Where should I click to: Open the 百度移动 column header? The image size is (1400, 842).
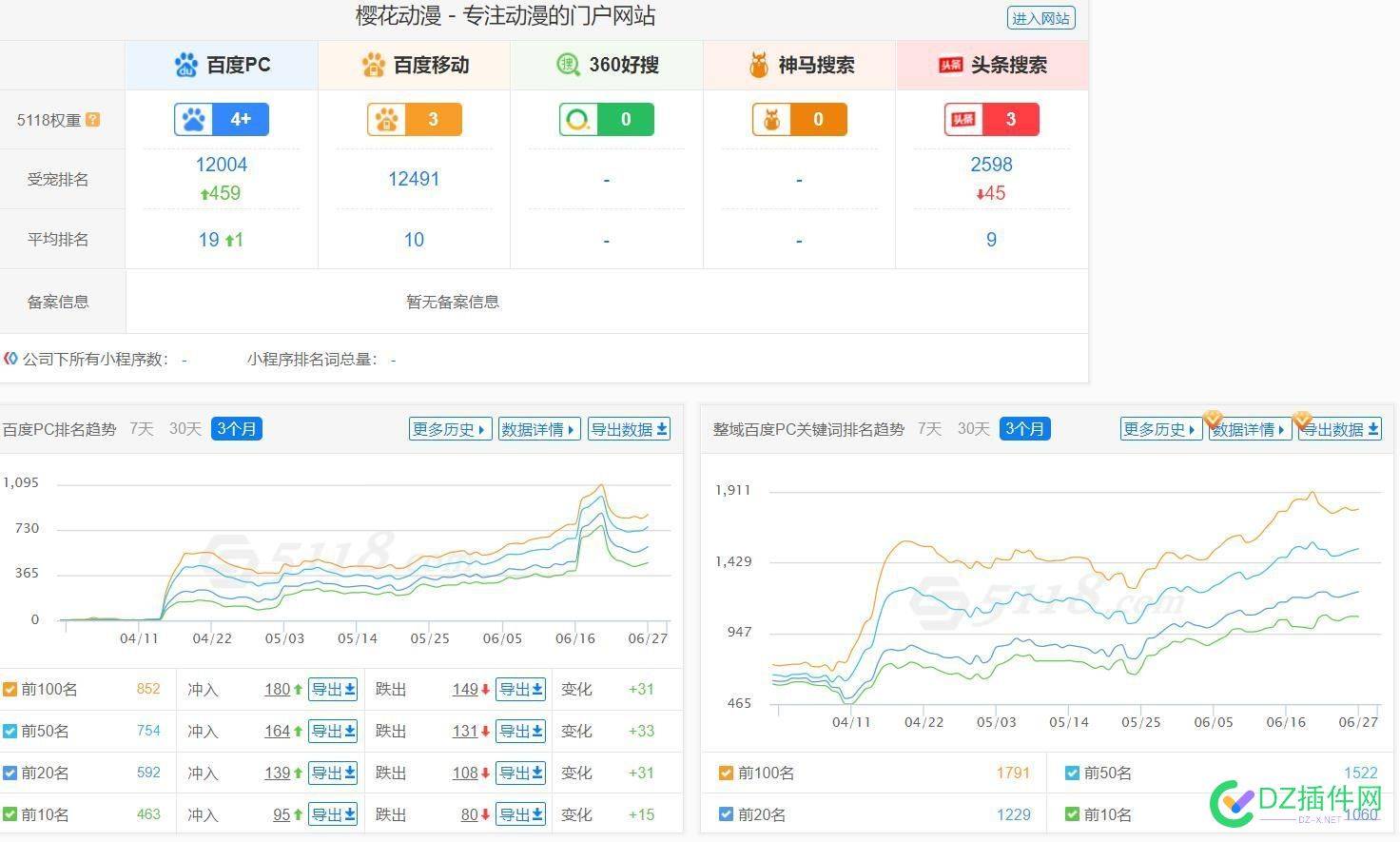(415, 65)
